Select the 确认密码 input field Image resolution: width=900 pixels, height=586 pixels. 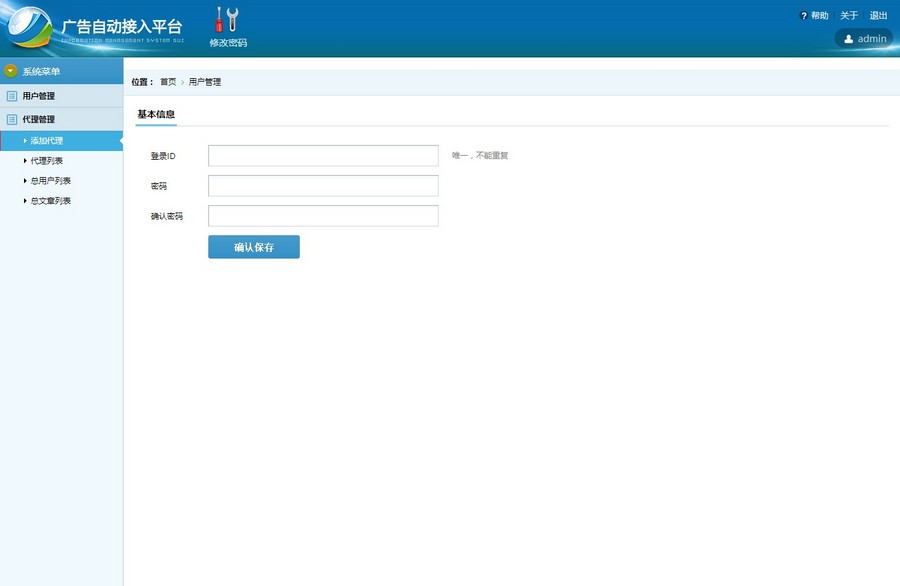[x=323, y=216]
